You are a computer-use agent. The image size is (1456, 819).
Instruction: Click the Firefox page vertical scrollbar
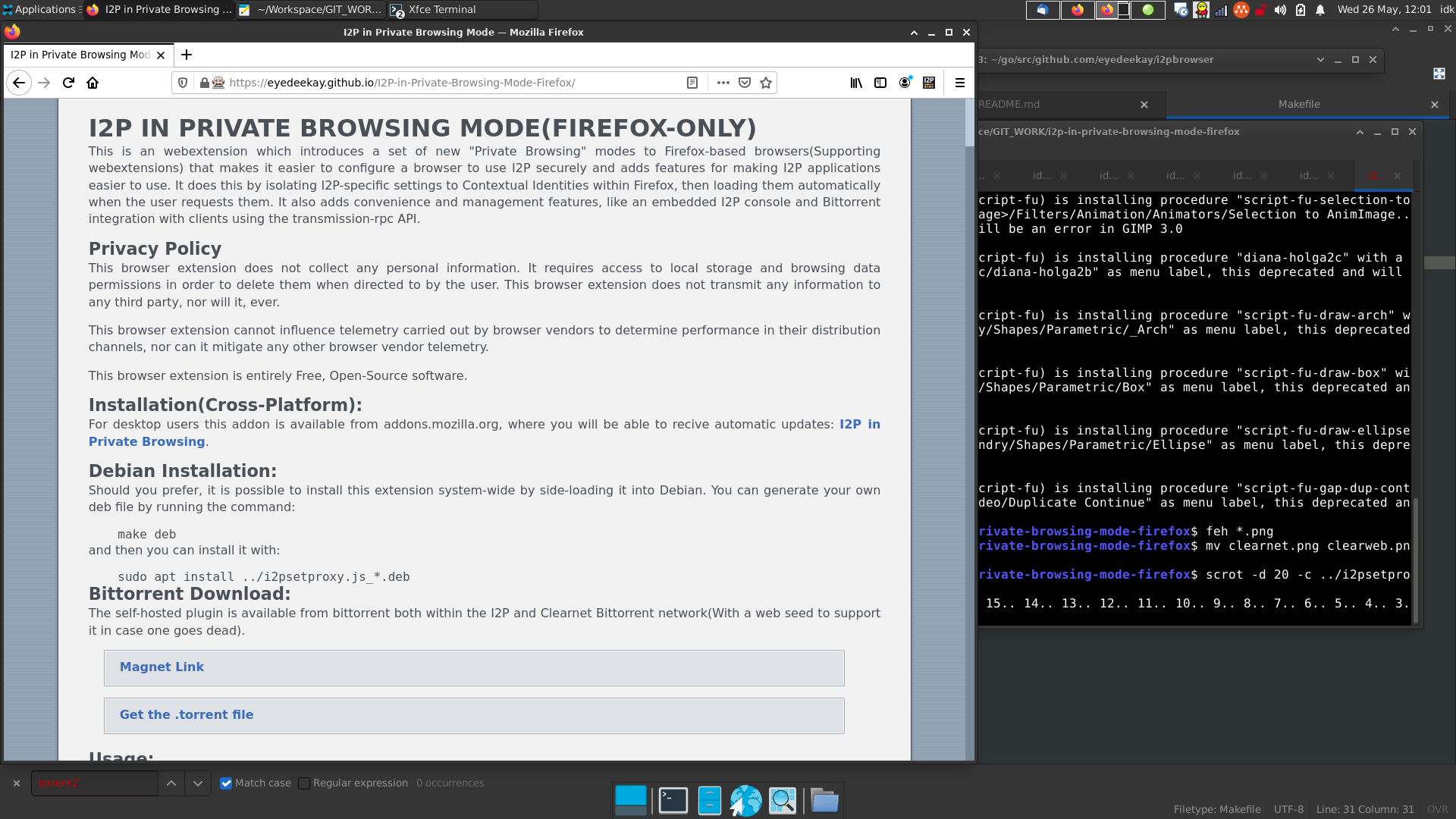click(x=969, y=121)
